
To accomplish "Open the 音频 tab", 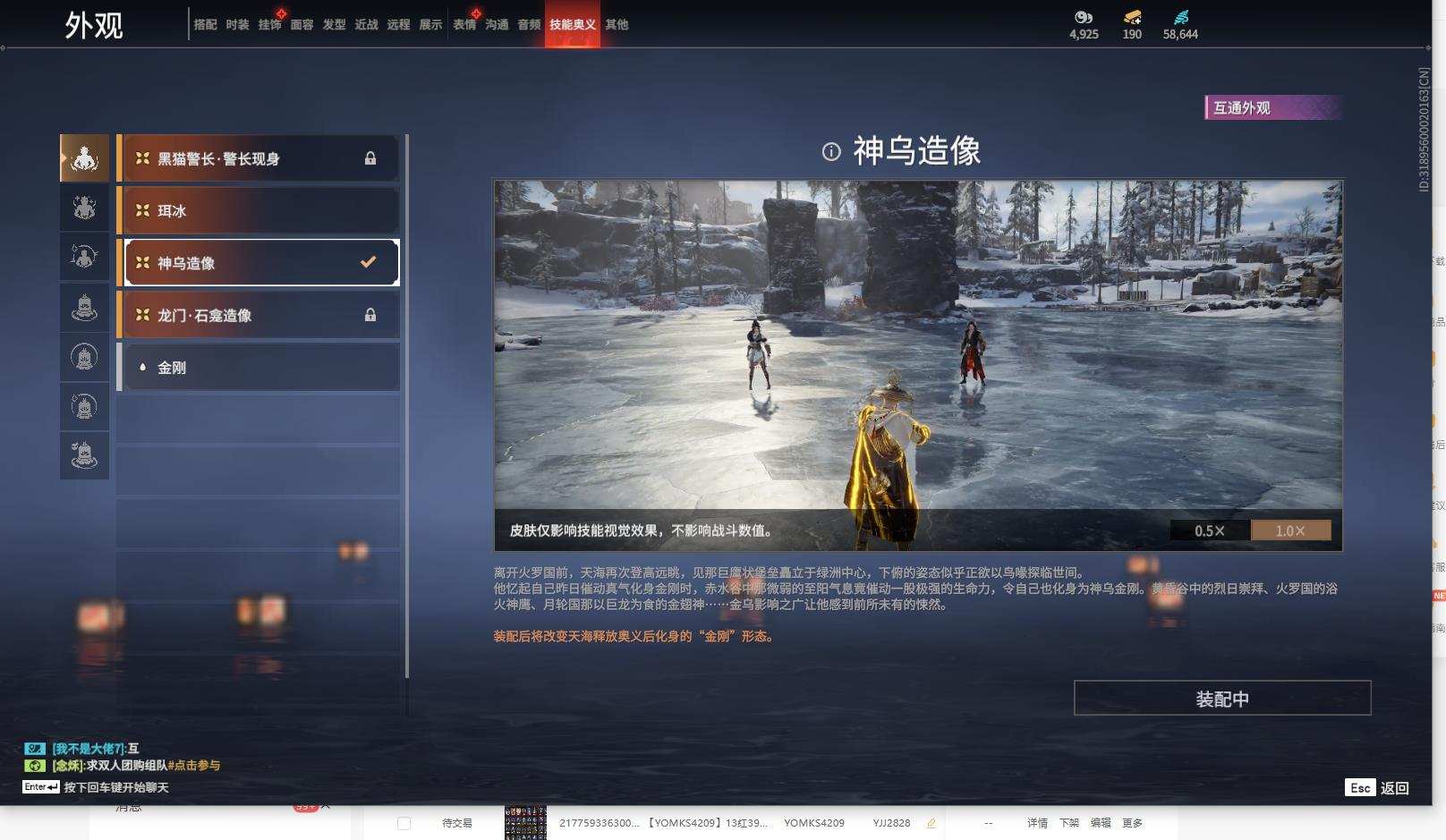I will (529, 24).
